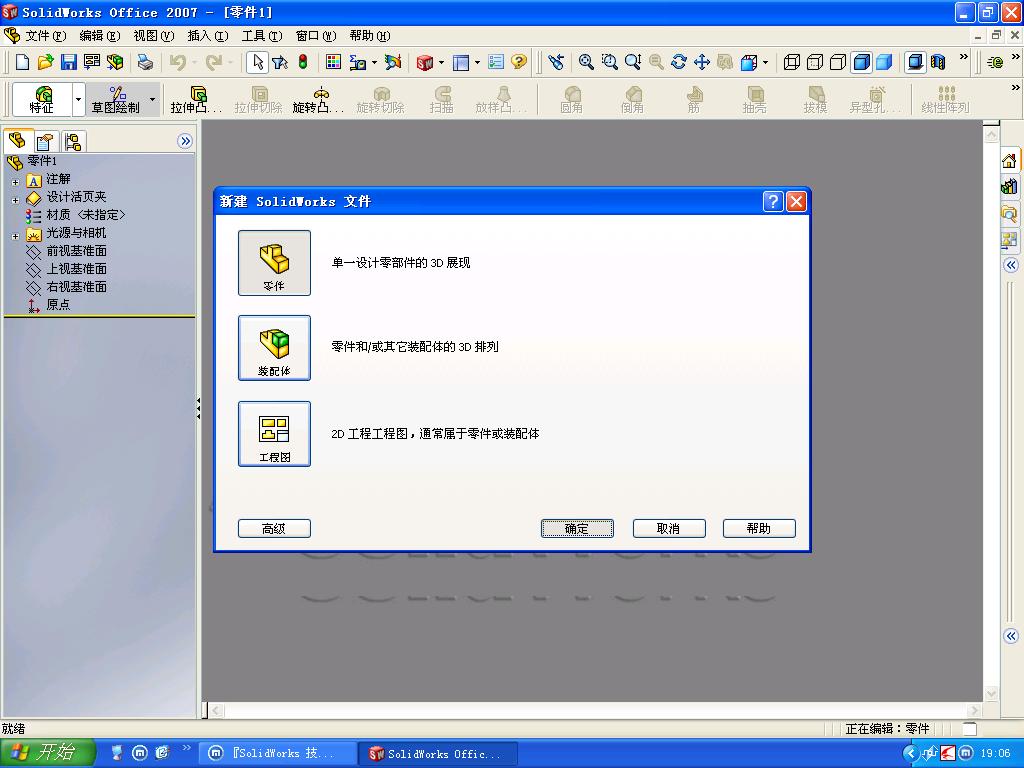Toggle Shaded With Edges display mode

[861, 62]
